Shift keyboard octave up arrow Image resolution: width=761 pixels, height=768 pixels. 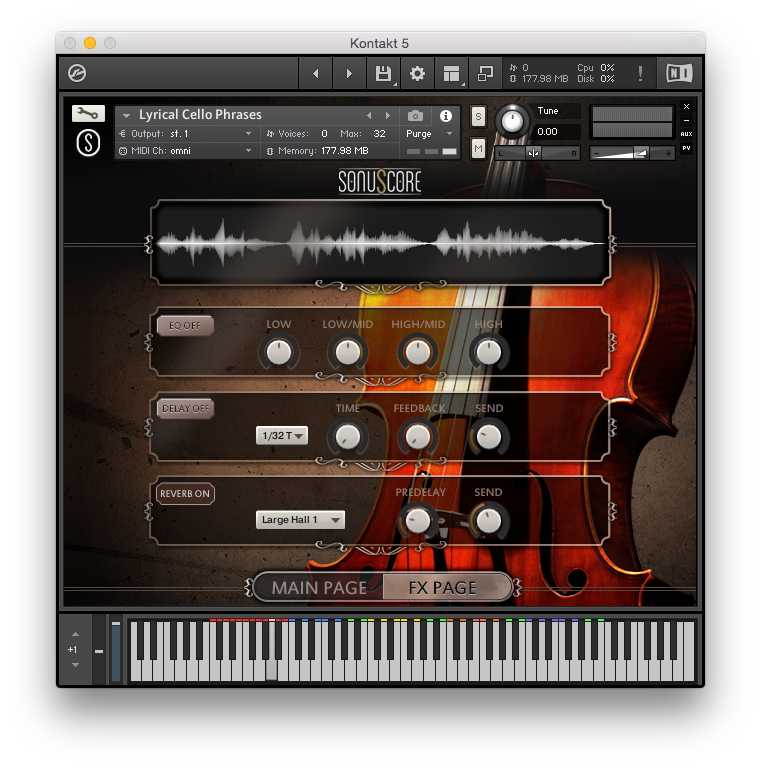(x=75, y=634)
